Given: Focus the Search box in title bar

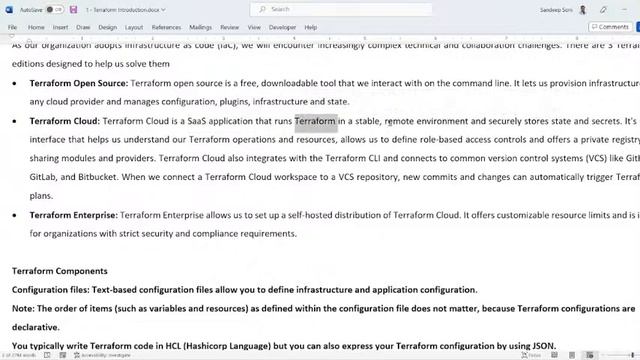Looking at the screenshot, I should [x=341, y=9].
